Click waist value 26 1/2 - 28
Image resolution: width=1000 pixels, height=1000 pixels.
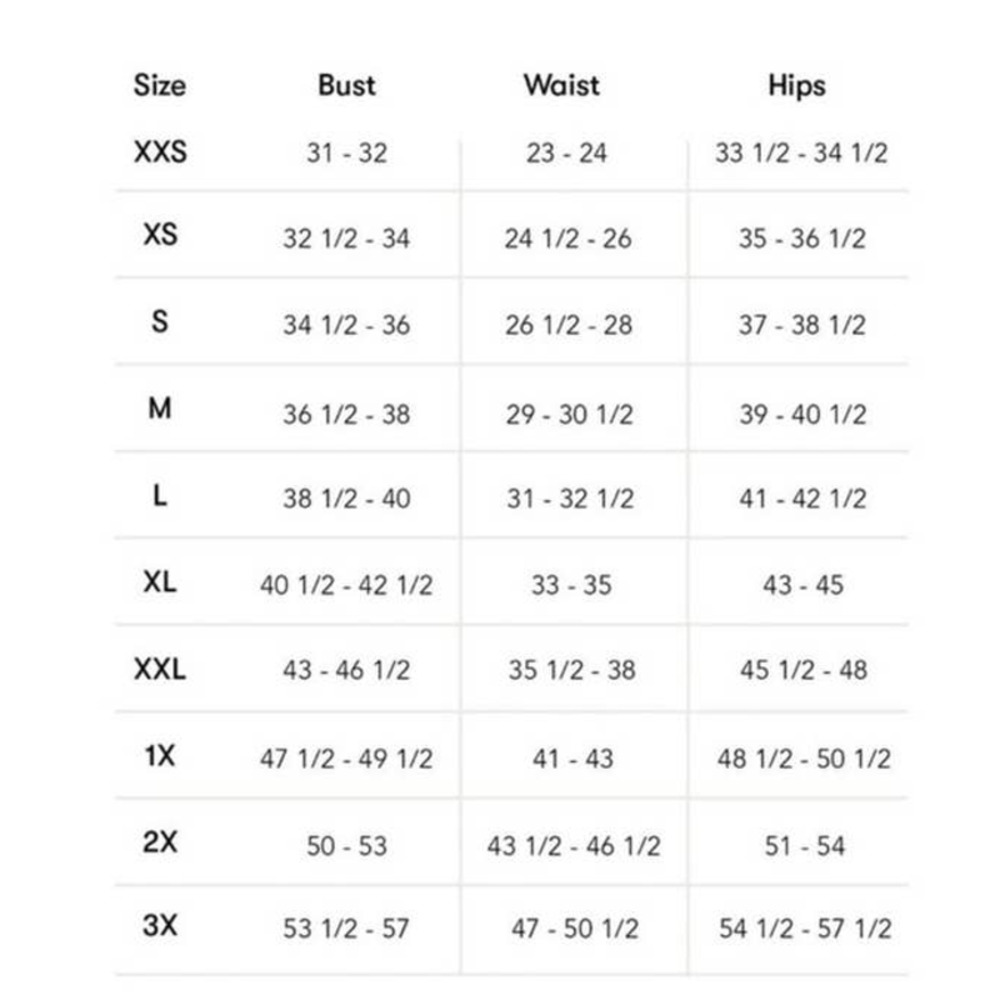tap(568, 325)
